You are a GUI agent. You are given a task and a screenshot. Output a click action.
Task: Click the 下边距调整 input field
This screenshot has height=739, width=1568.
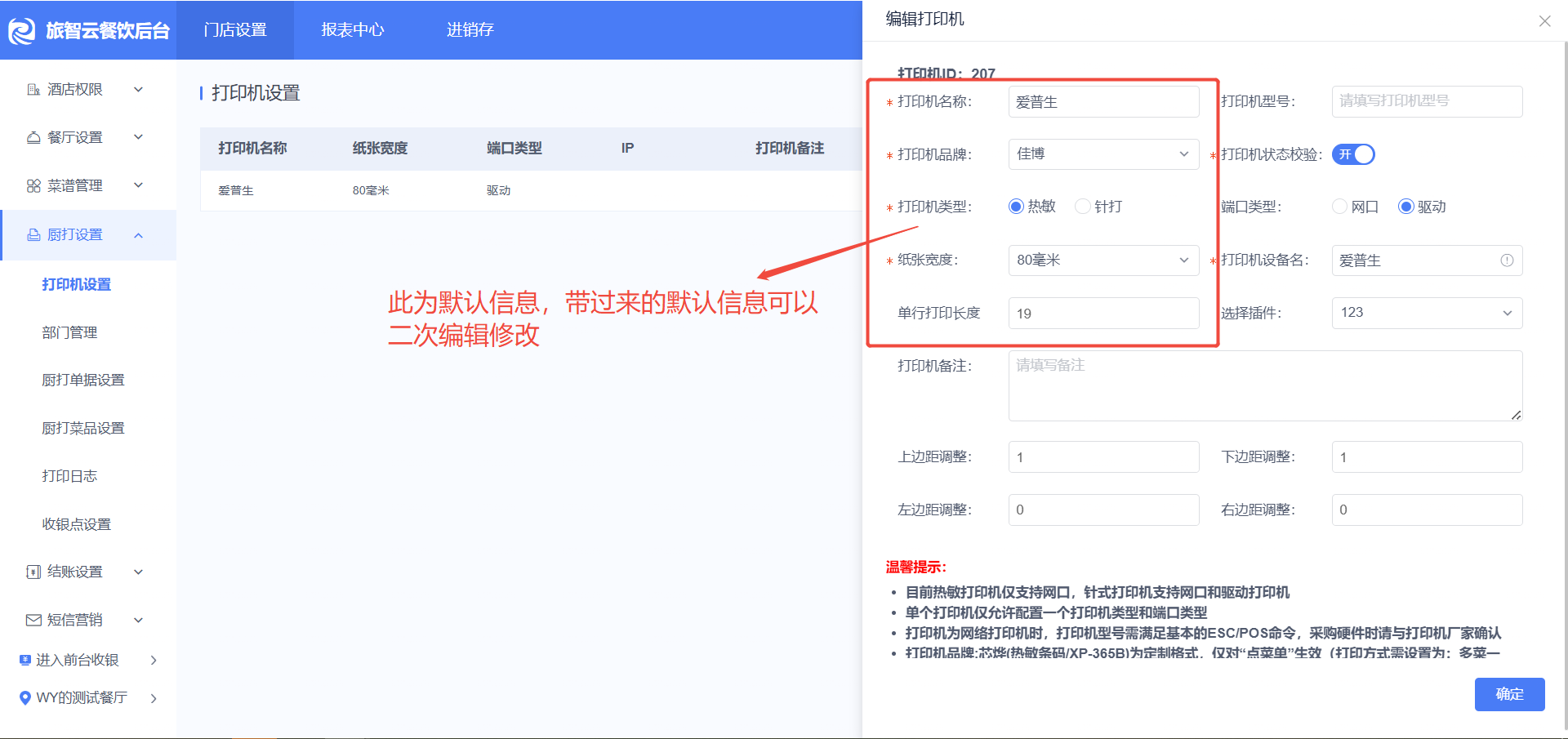[1427, 457]
